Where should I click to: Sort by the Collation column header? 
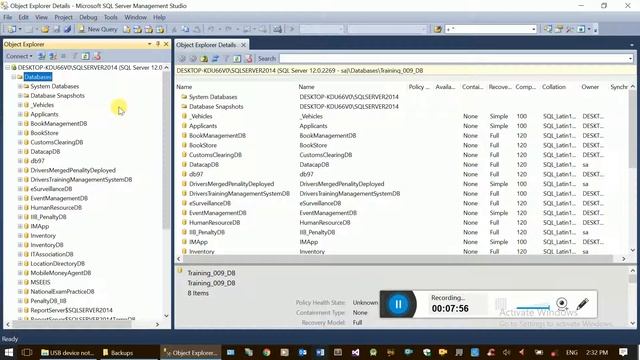pyautogui.click(x=554, y=87)
